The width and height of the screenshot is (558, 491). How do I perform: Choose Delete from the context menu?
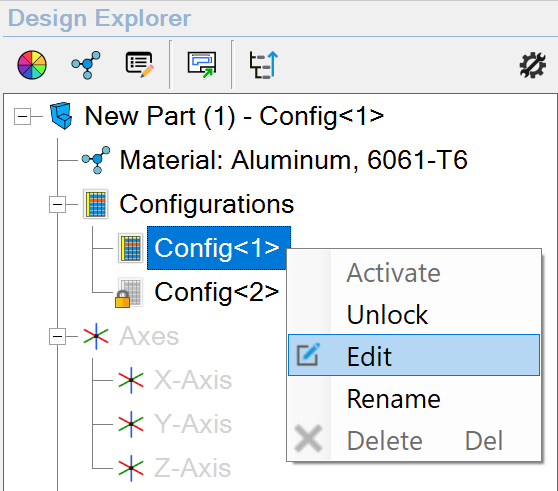point(414,440)
